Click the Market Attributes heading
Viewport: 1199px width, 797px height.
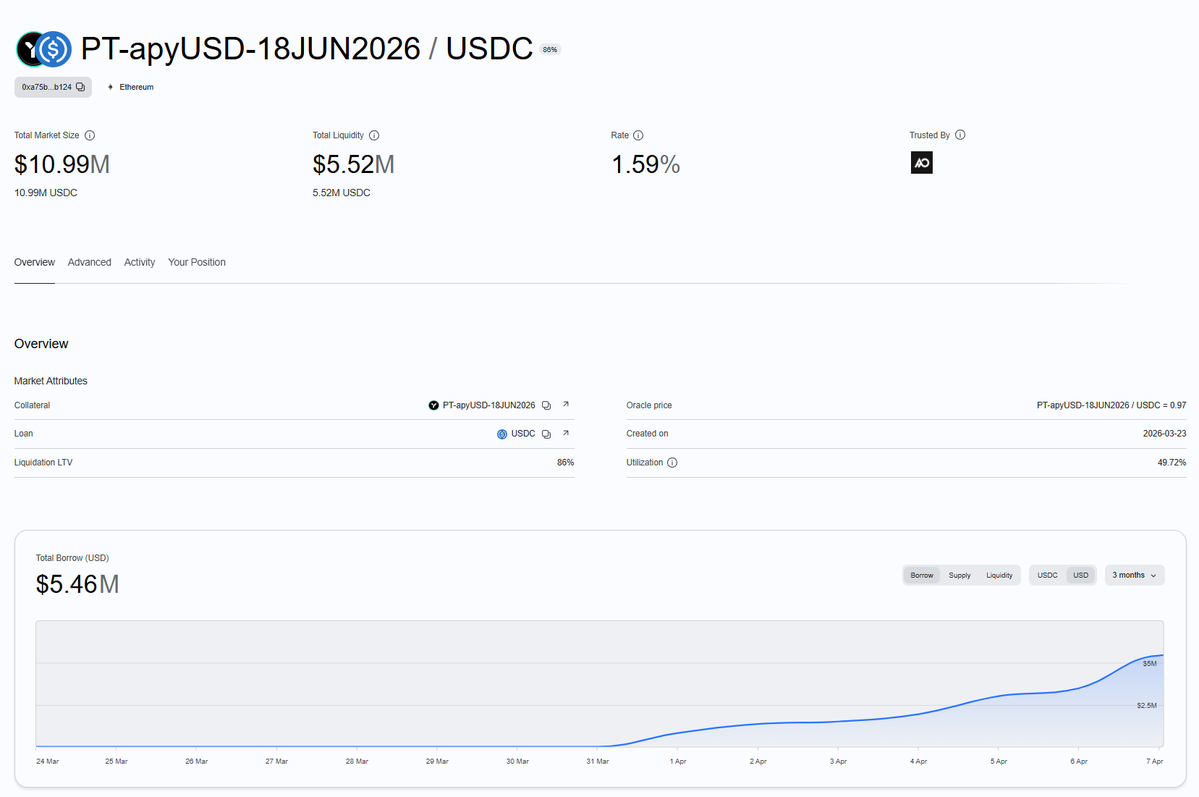[50, 381]
